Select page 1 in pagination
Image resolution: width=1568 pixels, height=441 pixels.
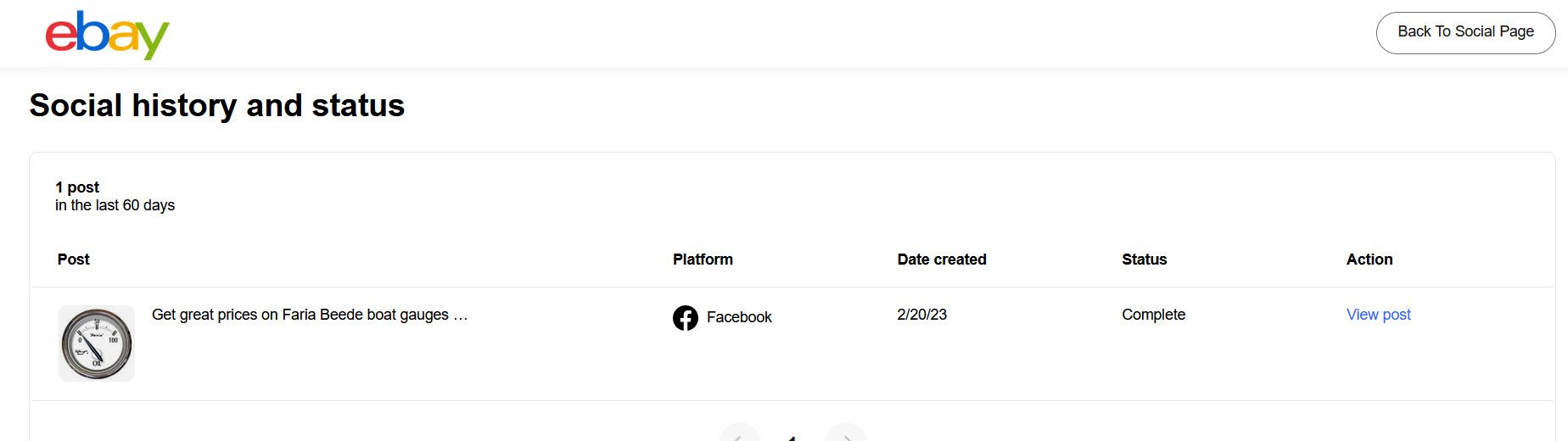pyautogui.click(x=792, y=437)
